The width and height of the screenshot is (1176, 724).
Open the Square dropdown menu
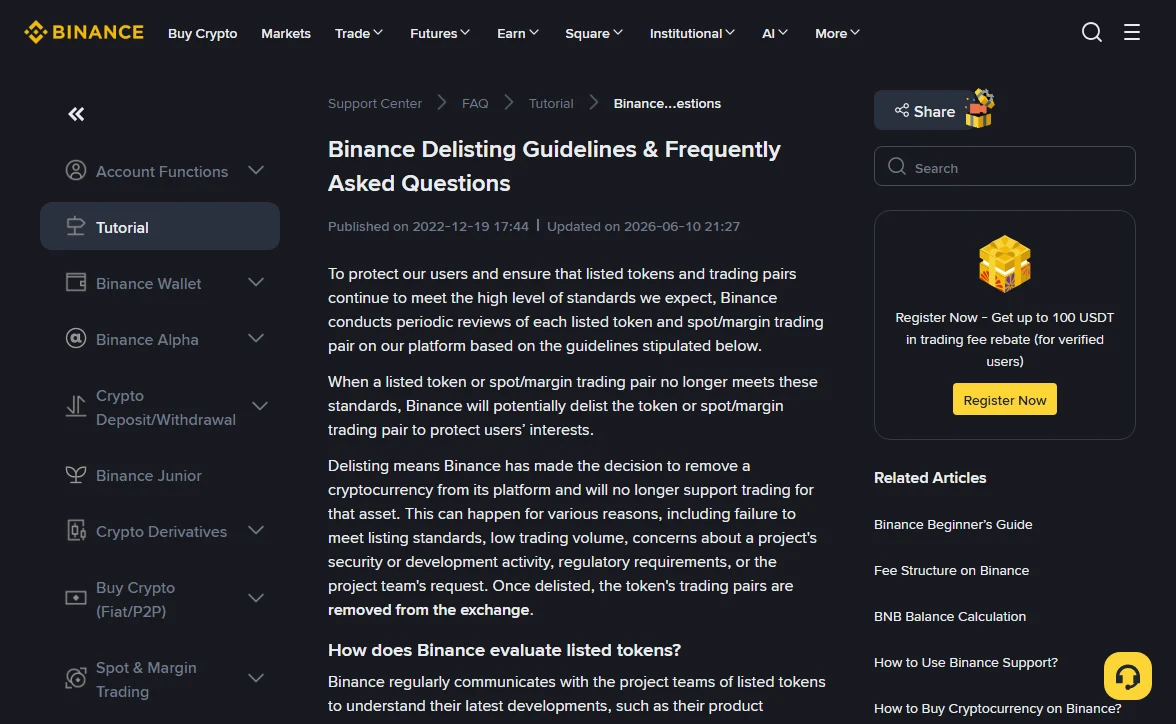coord(594,33)
